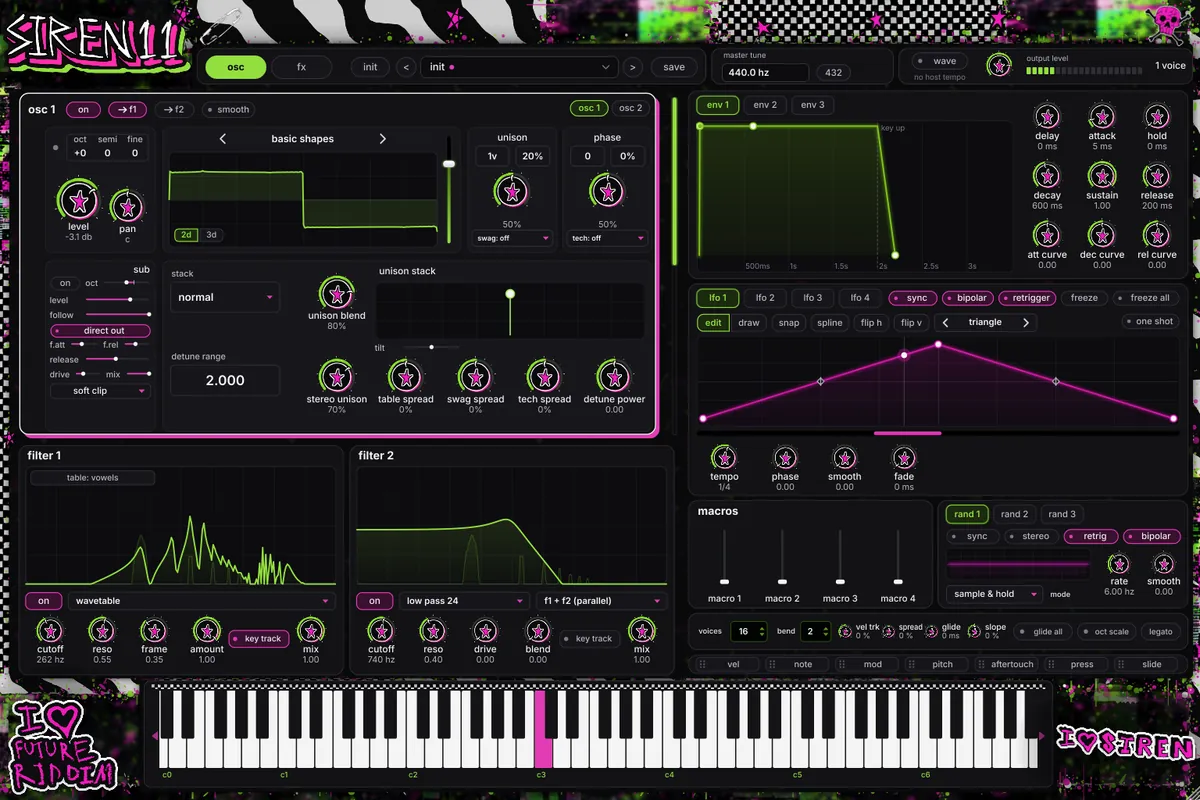1200x800 pixels.
Task: Toggle filter 1 key track
Action: 259,638
